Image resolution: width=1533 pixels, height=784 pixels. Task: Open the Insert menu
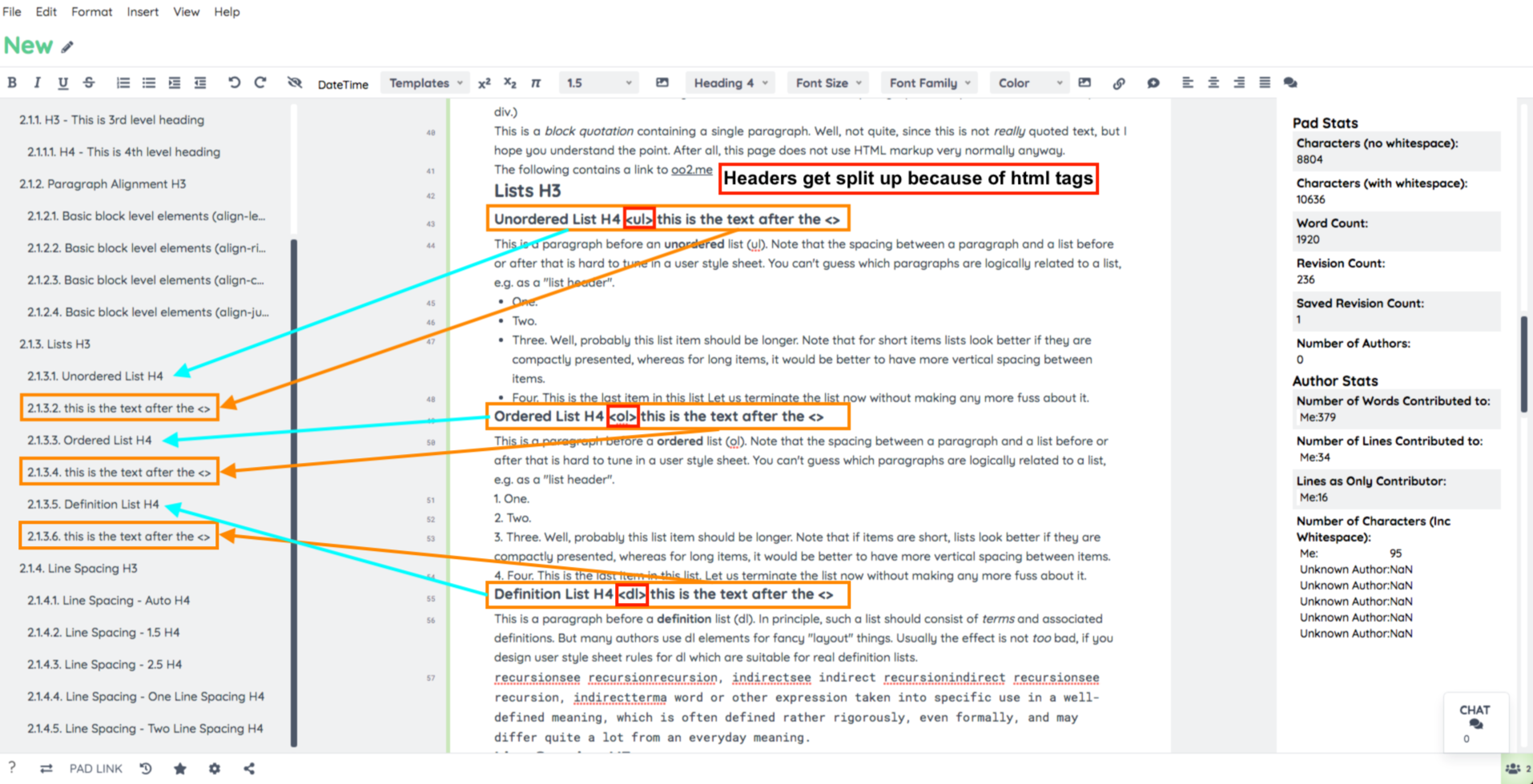coord(143,11)
